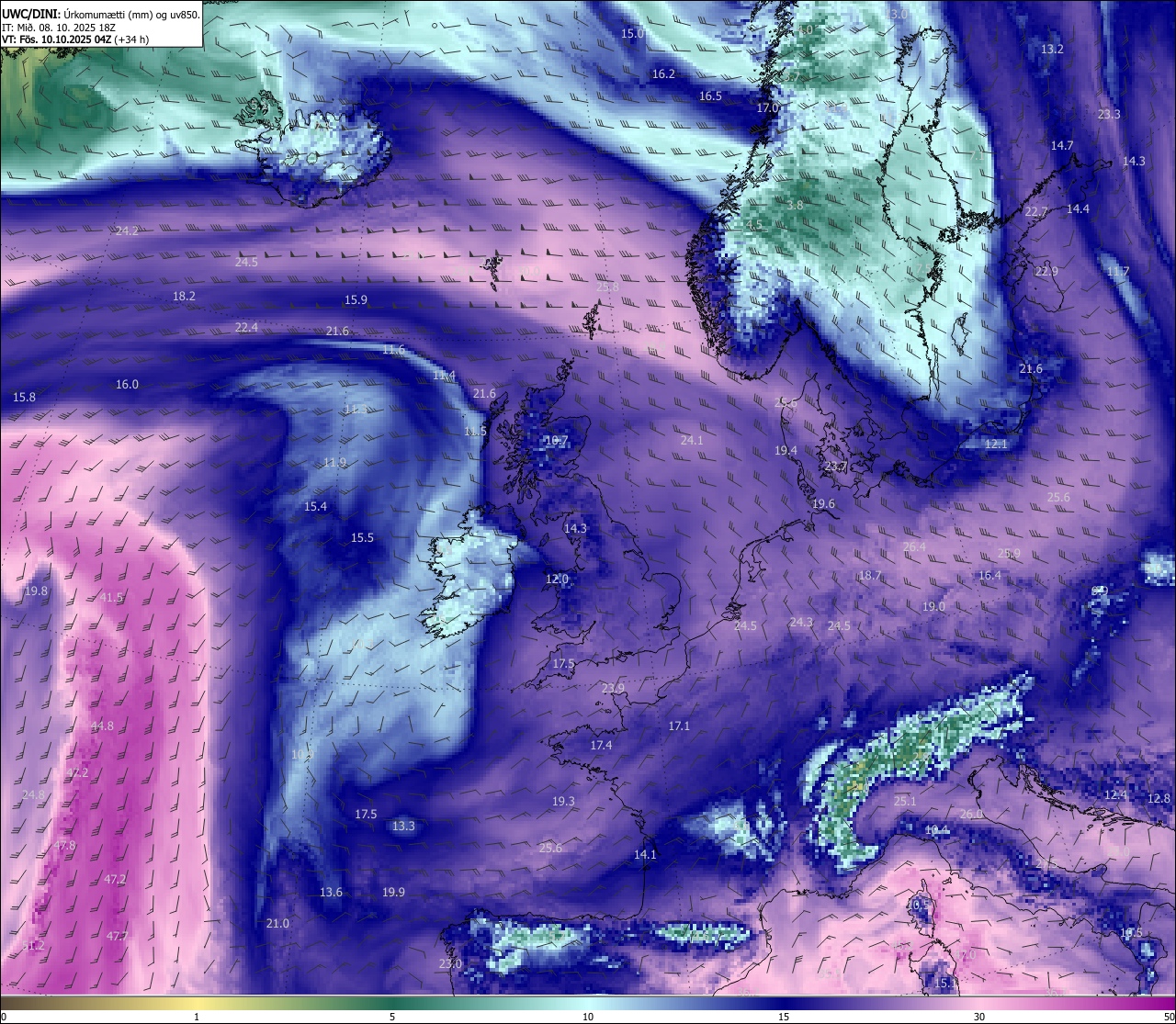This screenshot has height=1024, width=1176.
Task: Select the 19.6 value label
Action: point(823,503)
